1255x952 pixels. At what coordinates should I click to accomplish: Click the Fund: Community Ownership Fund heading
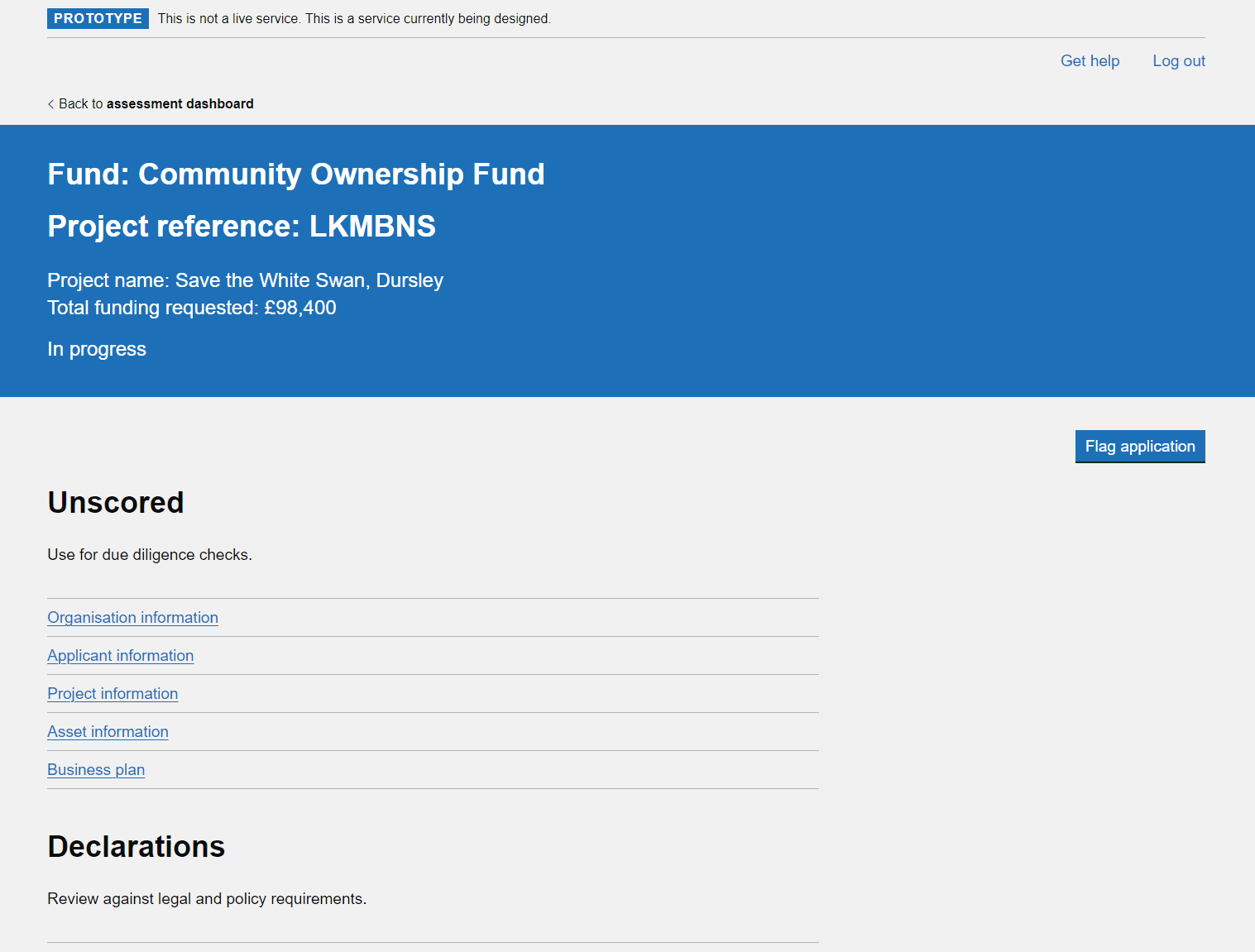point(295,175)
